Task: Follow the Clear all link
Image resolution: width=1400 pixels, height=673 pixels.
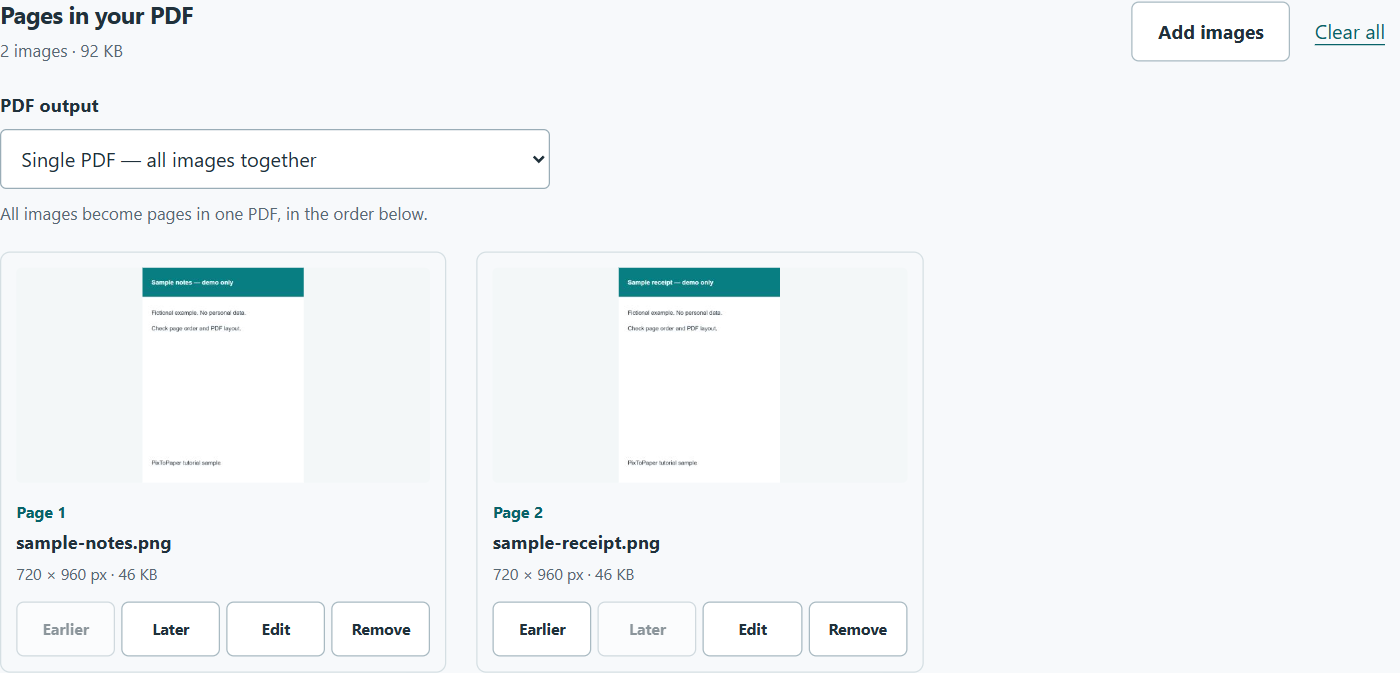Action: [x=1350, y=32]
